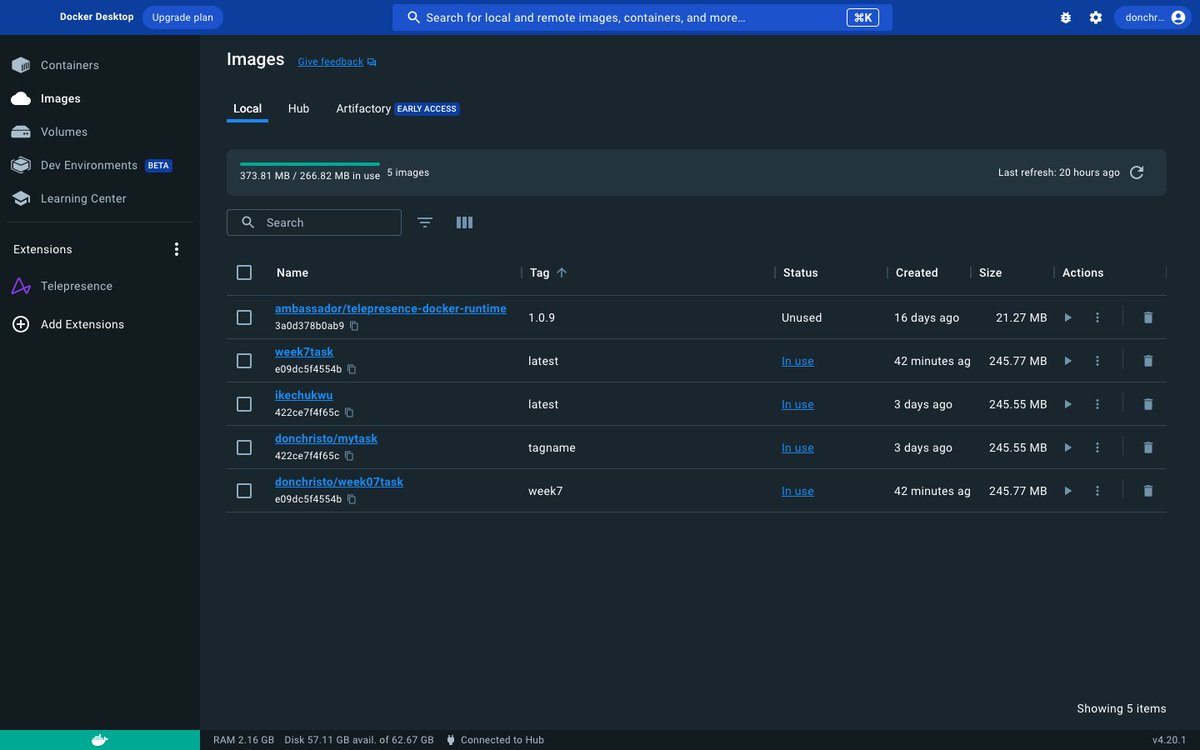Run the ikechukwu image
Viewport: 1200px width, 750px height.
(1068, 404)
